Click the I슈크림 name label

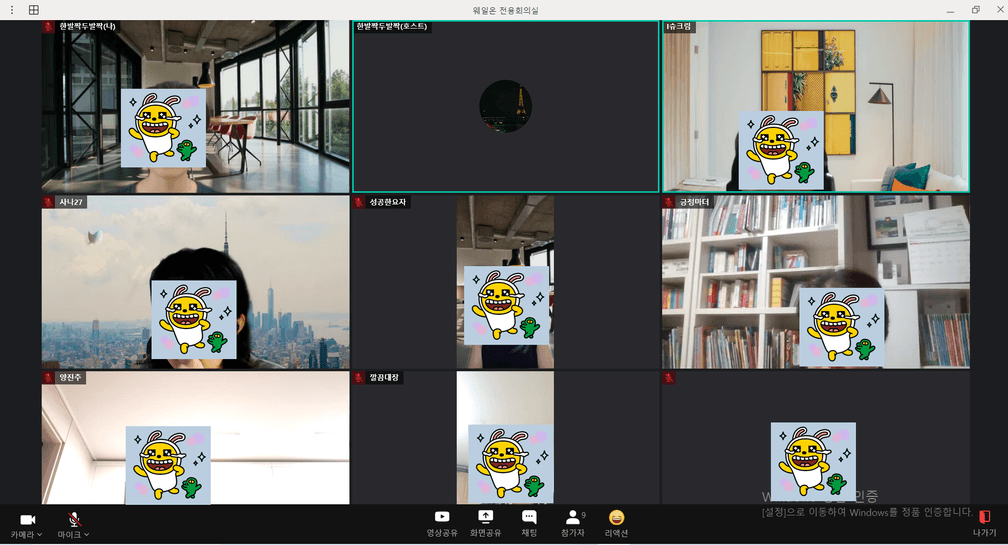(679, 26)
